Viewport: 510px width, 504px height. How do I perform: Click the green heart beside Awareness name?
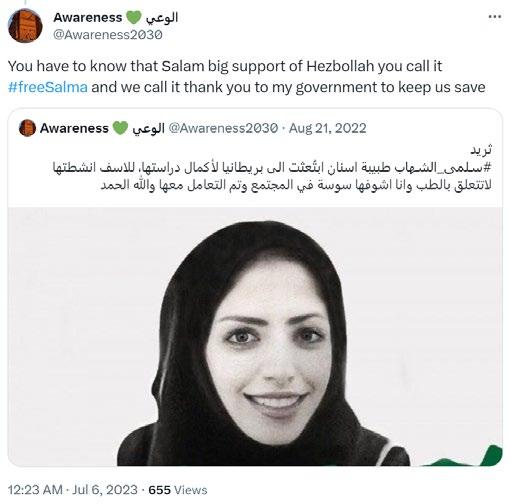point(134,17)
